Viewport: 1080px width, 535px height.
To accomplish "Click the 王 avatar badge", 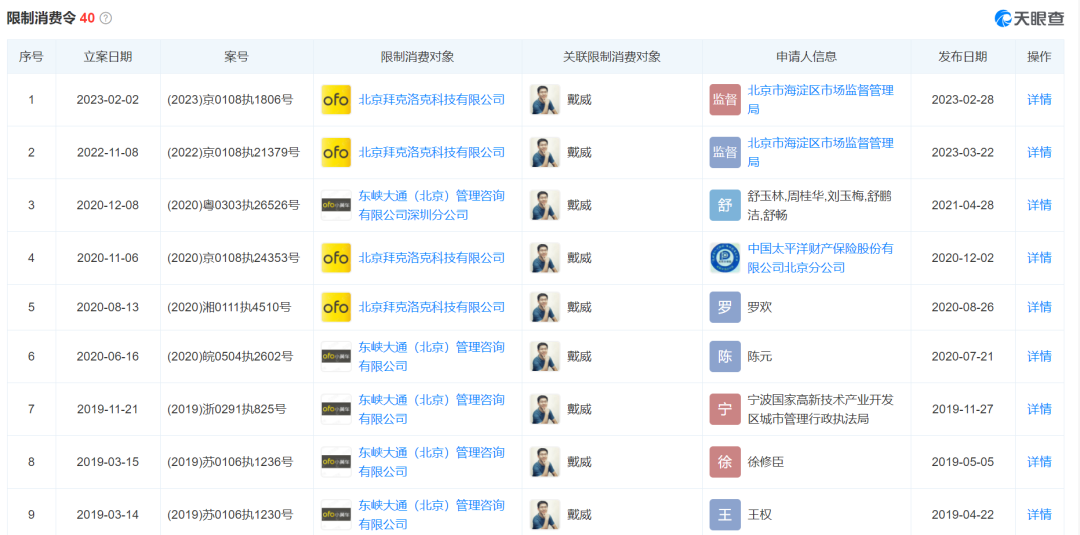I will [725, 514].
